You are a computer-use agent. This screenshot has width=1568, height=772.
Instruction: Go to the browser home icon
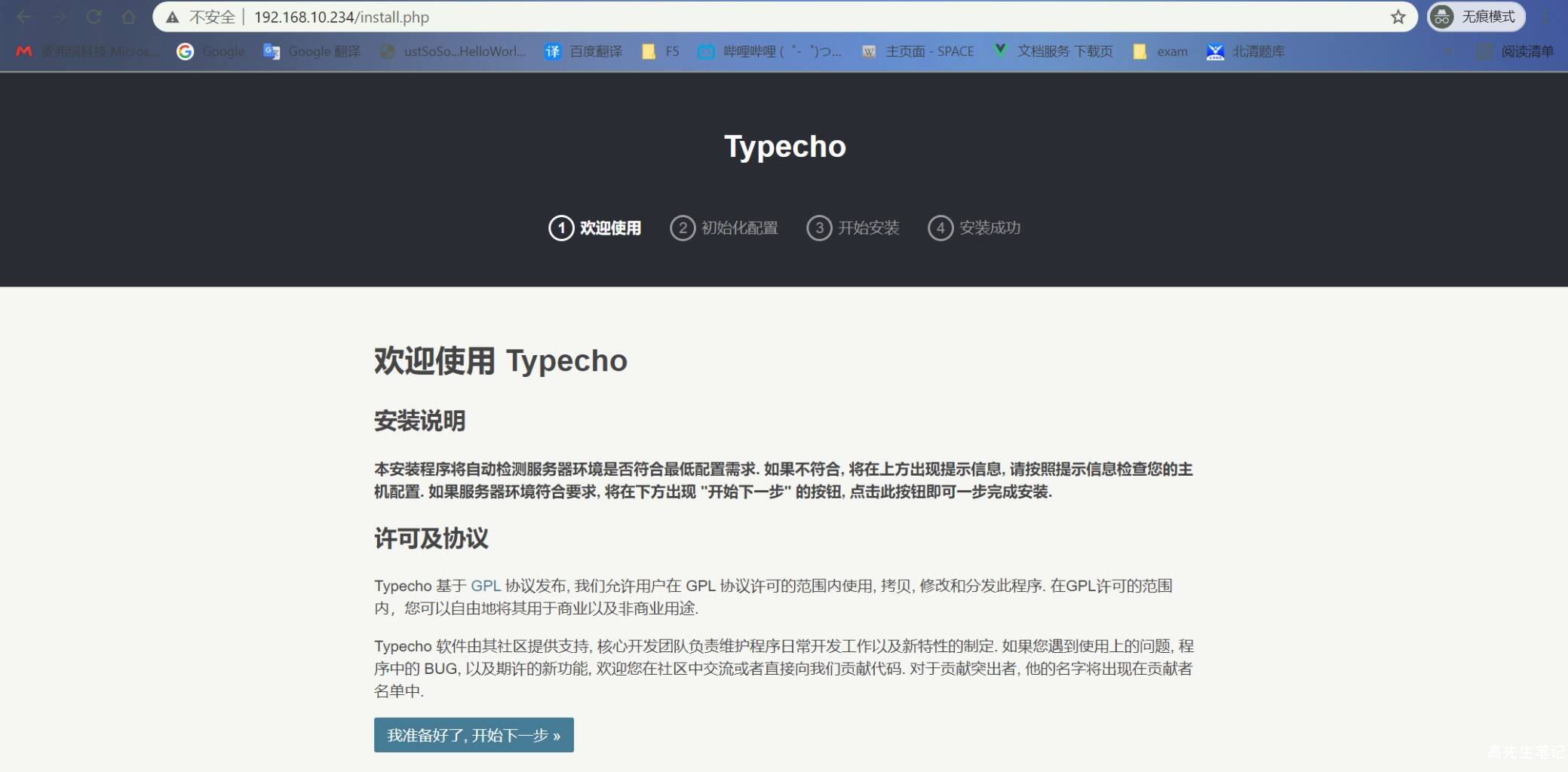(x=129, y=17)
